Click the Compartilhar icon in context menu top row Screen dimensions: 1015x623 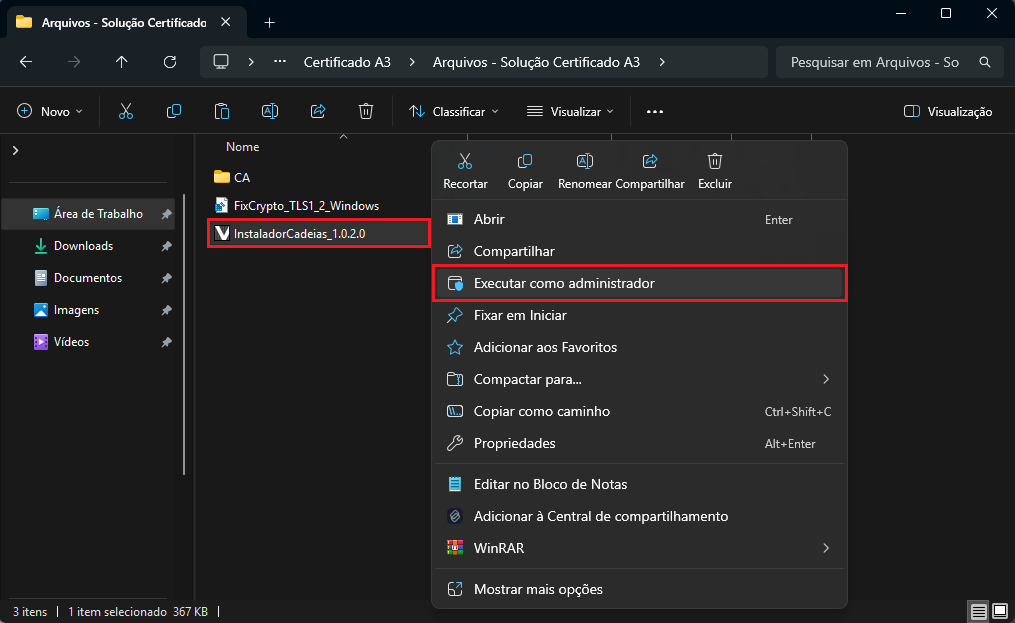(650, 162)
